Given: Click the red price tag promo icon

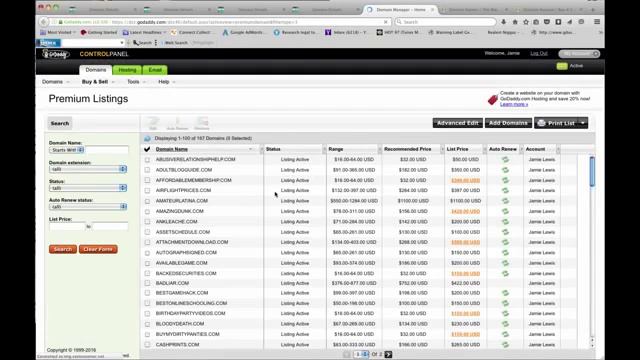Looking at the screenshot, I should [493, 99].
